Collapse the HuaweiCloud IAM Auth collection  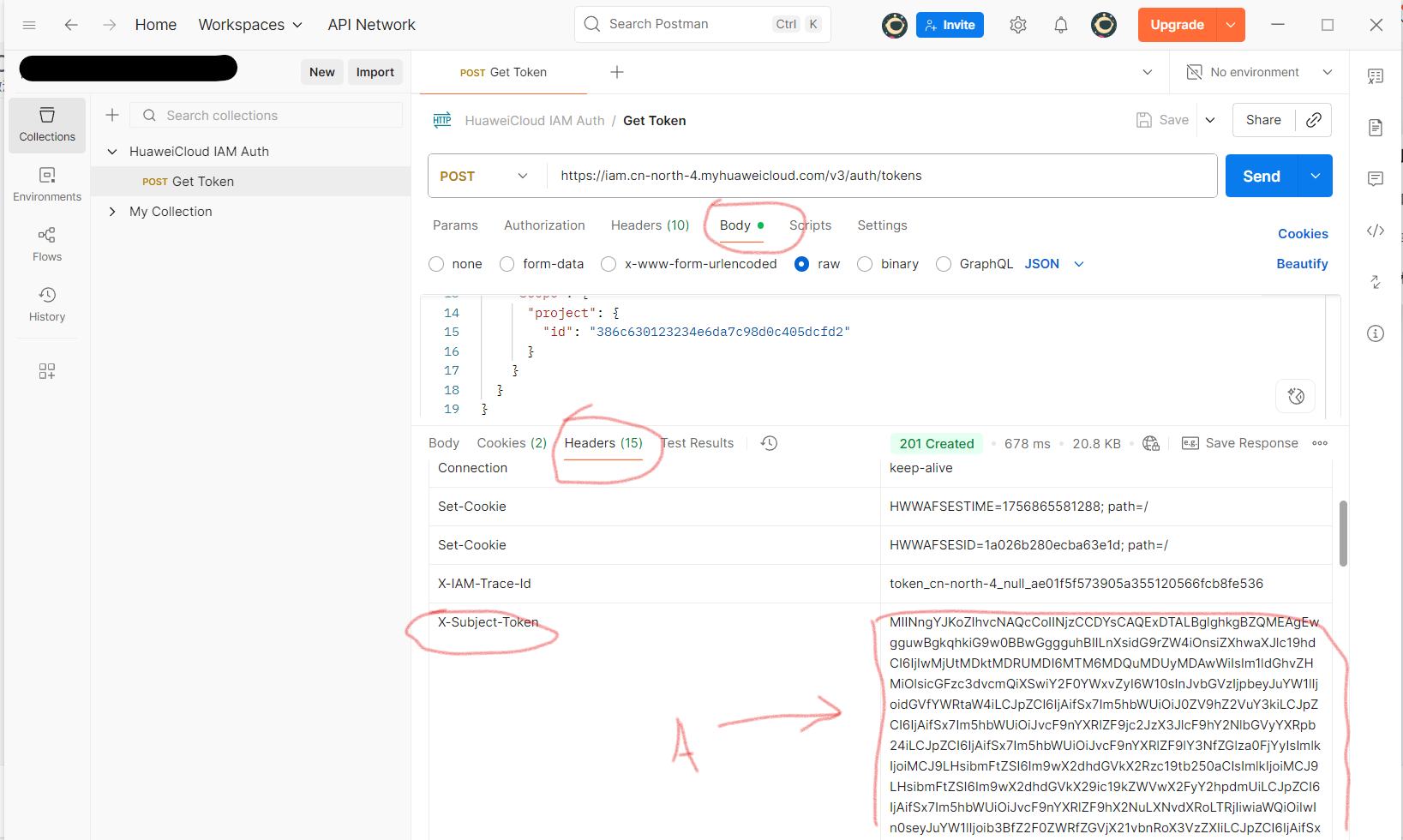pos(112,152)
